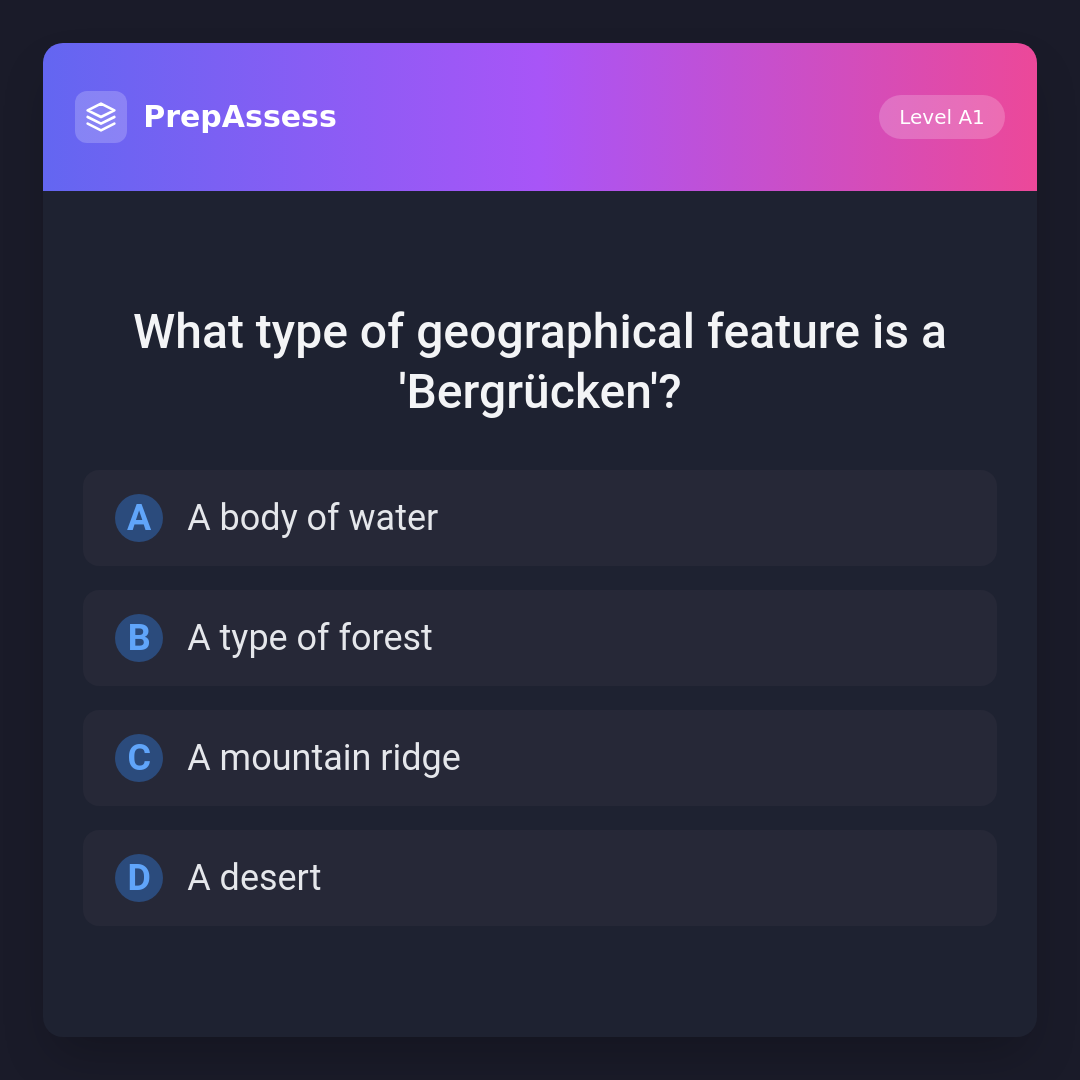This screenshot has width=1080, height=1080.
Task: Click the word 'Bergrücken' in the question
Action: [x=529, y=392]
